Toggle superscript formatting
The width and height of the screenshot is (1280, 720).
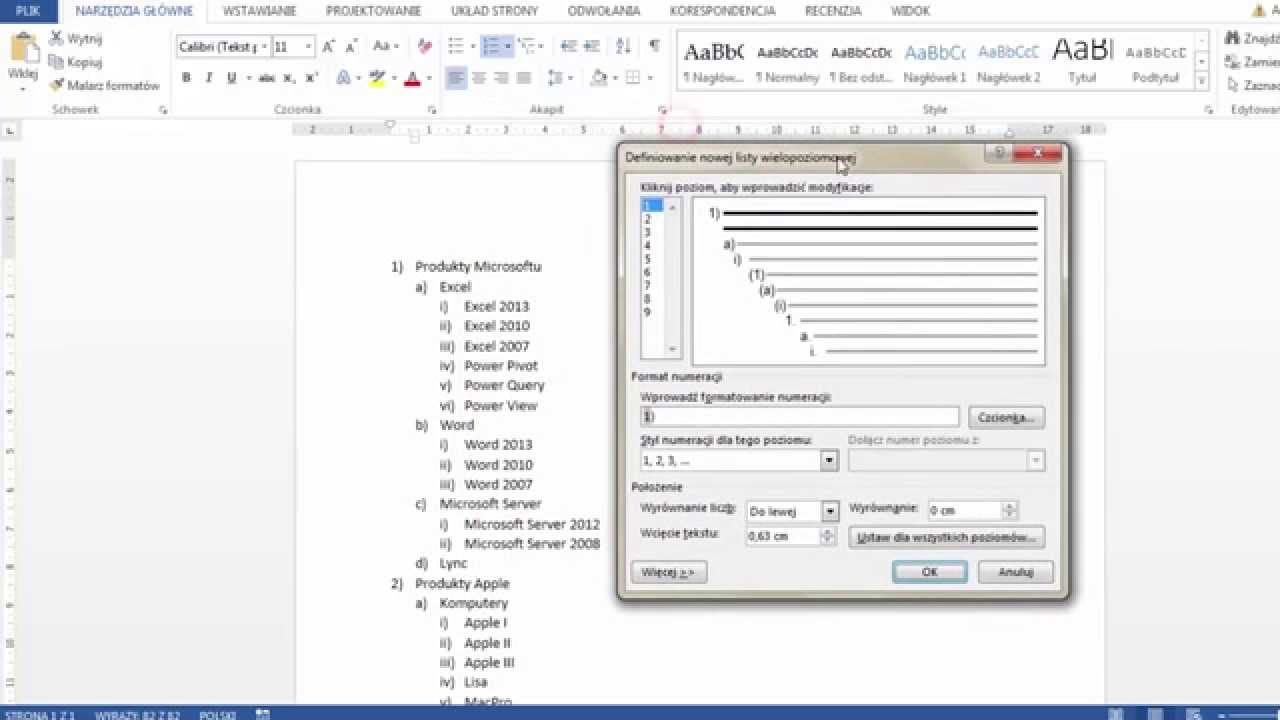pyautogui.click(x=311, y=78)
